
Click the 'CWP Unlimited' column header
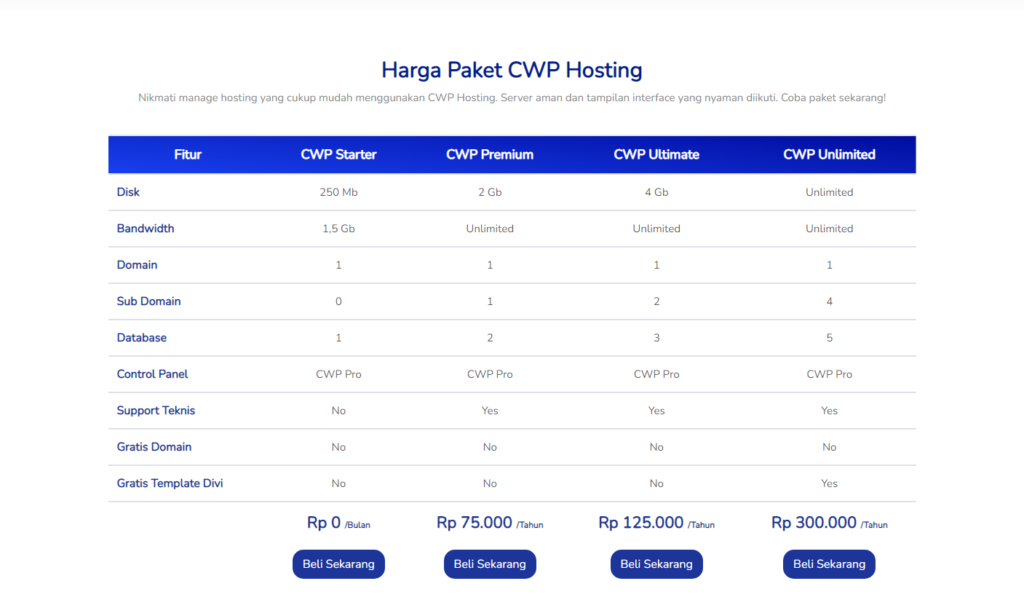[x=829, y=155]
